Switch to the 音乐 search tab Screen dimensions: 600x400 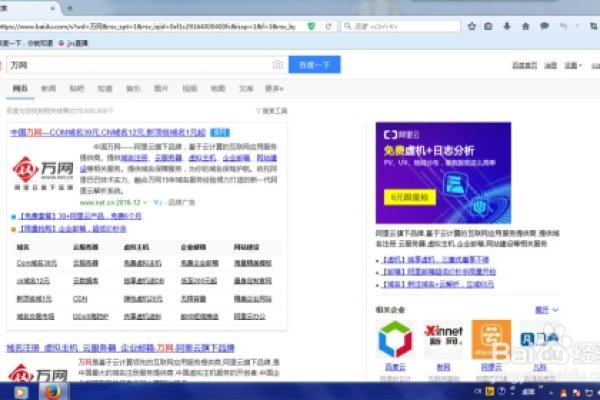(x=133, y=88)
